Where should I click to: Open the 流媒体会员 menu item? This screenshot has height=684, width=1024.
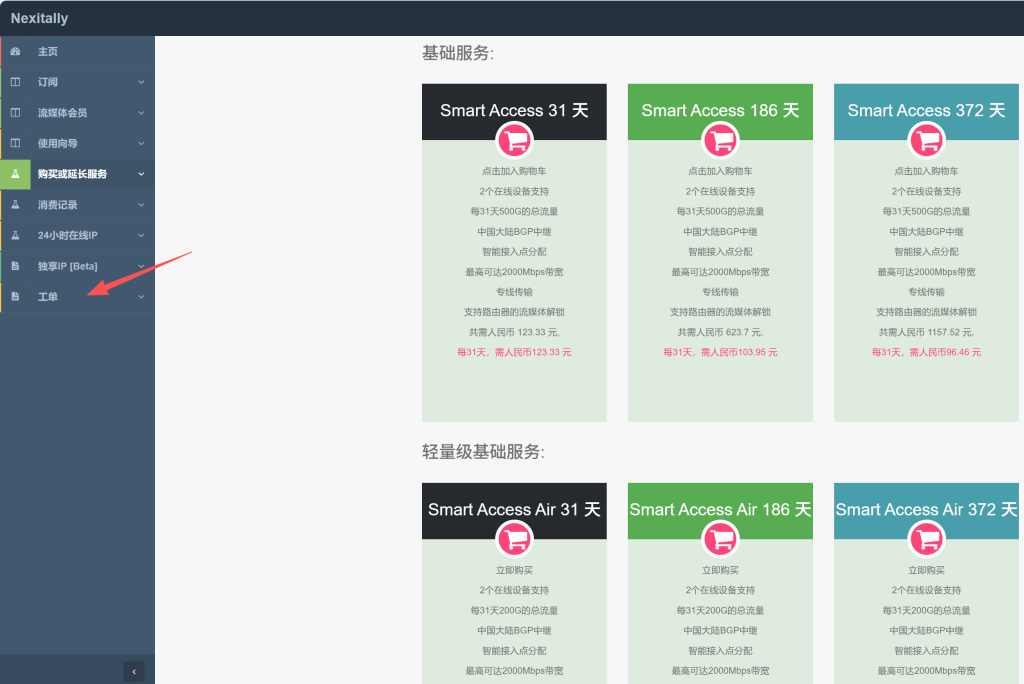pos(78,112)
